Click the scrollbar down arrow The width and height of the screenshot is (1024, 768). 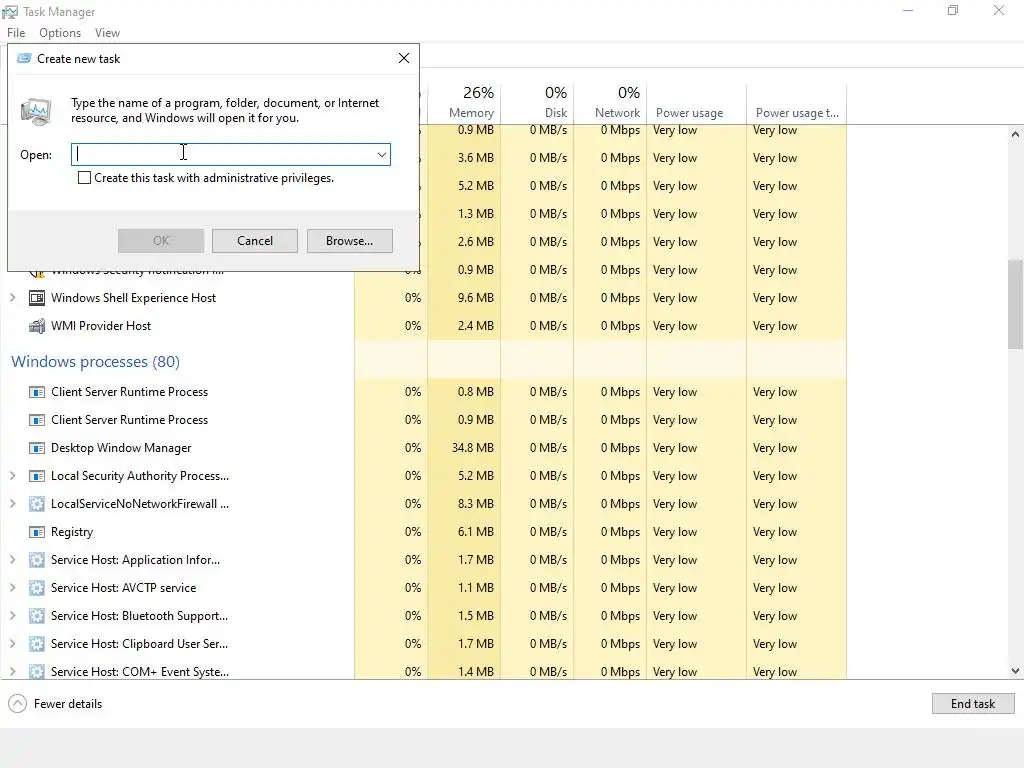pyautogui.click(x=1015, y=671)
